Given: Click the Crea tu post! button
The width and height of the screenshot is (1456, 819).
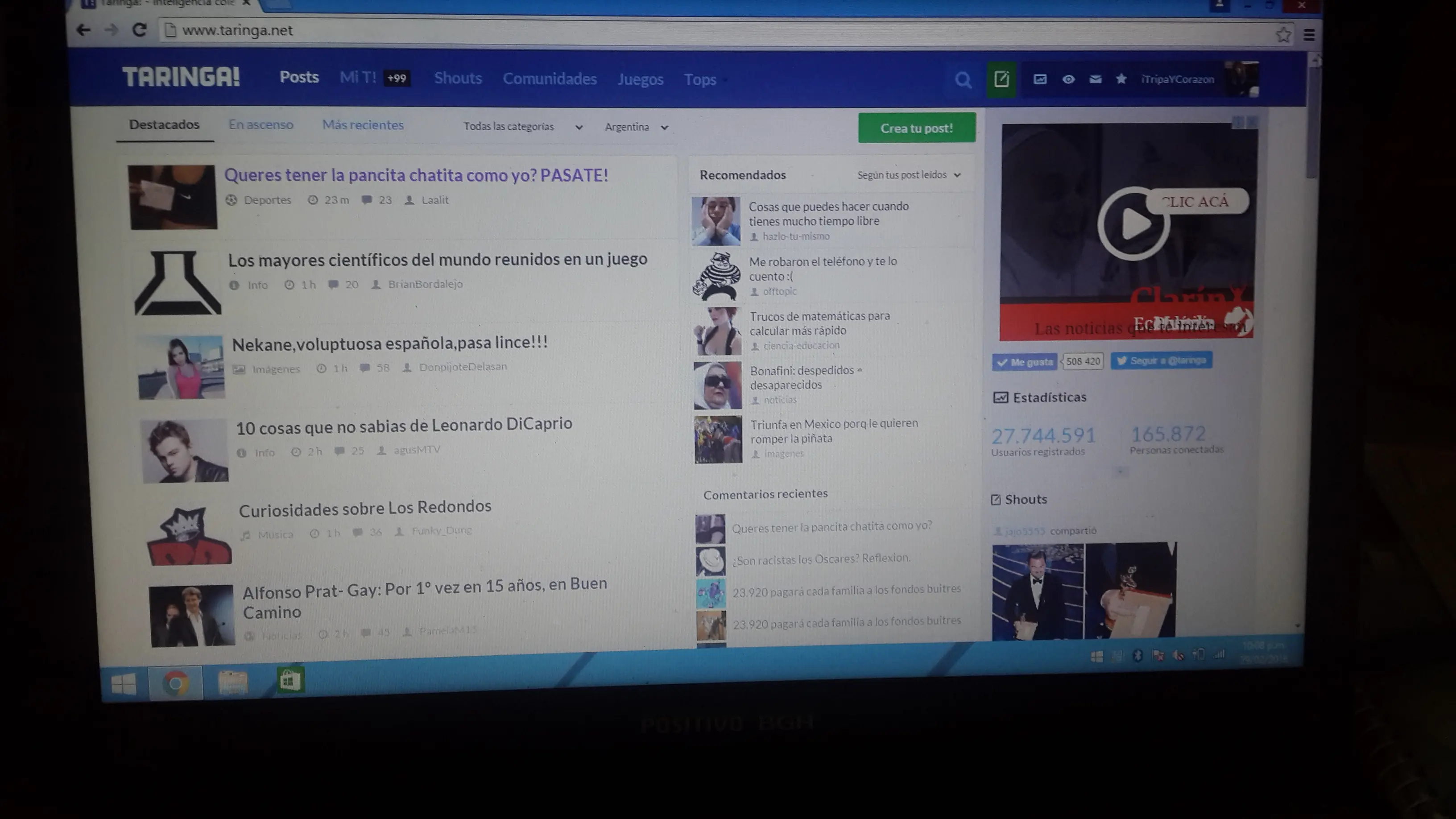Looking at the screenshot, I should pyautogui.click(x=916, y=128).
